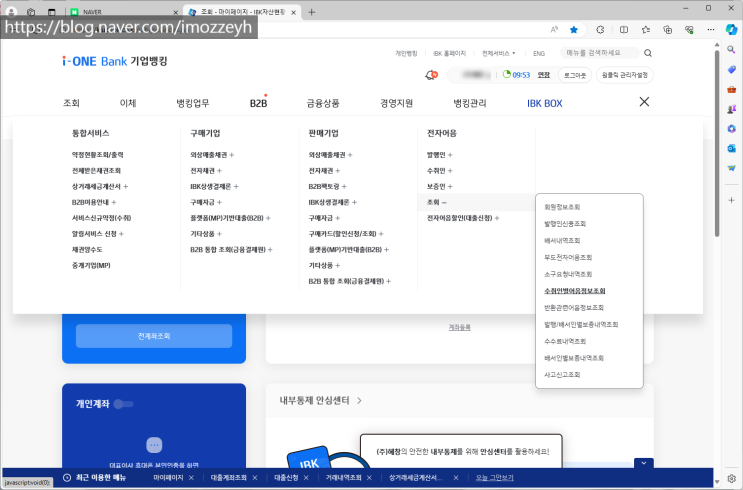Select 부도전자어음조회 in submenu

pyautogui.click(x=568, y=257)
